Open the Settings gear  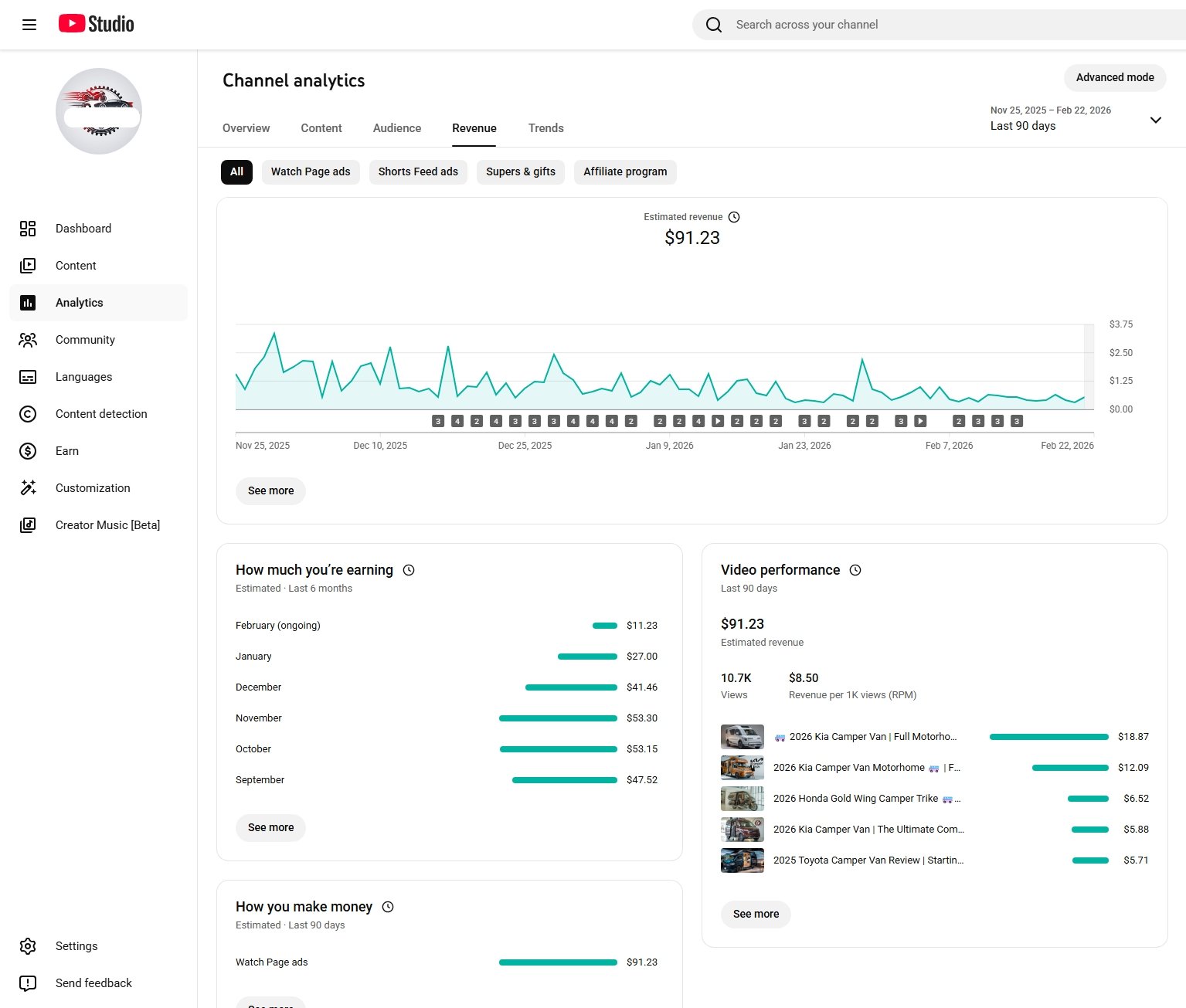click(x=28, y=946)
